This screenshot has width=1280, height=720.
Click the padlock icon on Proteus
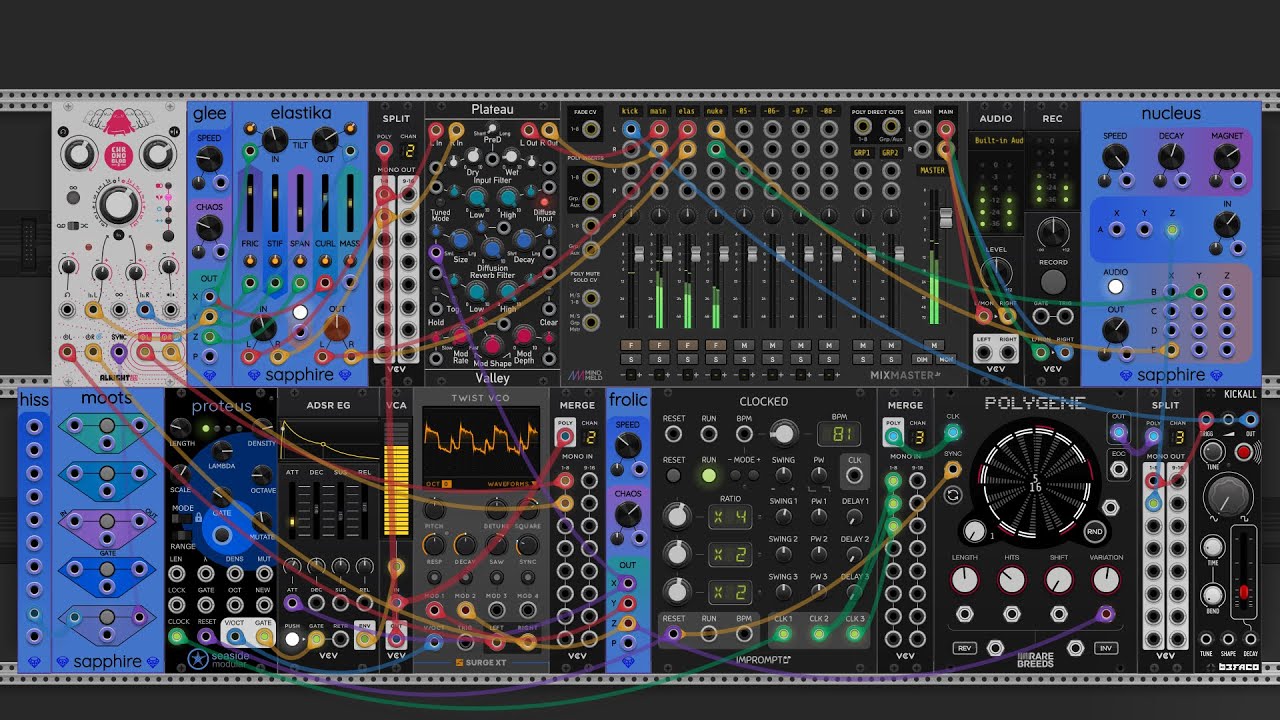tap(198, 518)
